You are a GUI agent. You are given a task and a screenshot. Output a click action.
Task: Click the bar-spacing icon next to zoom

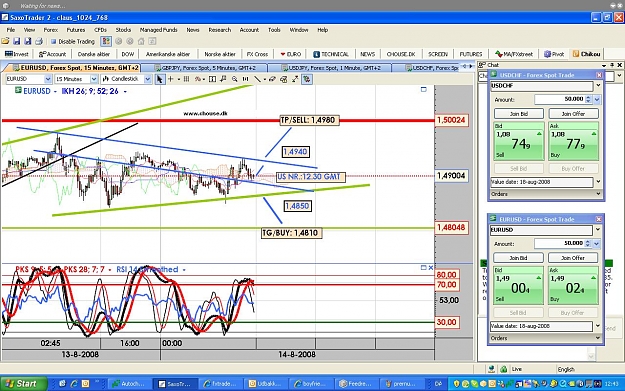pos(246,79)
